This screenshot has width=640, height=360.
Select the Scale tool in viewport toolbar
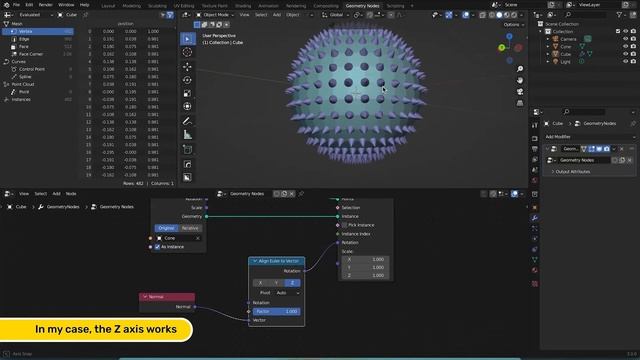187,93
